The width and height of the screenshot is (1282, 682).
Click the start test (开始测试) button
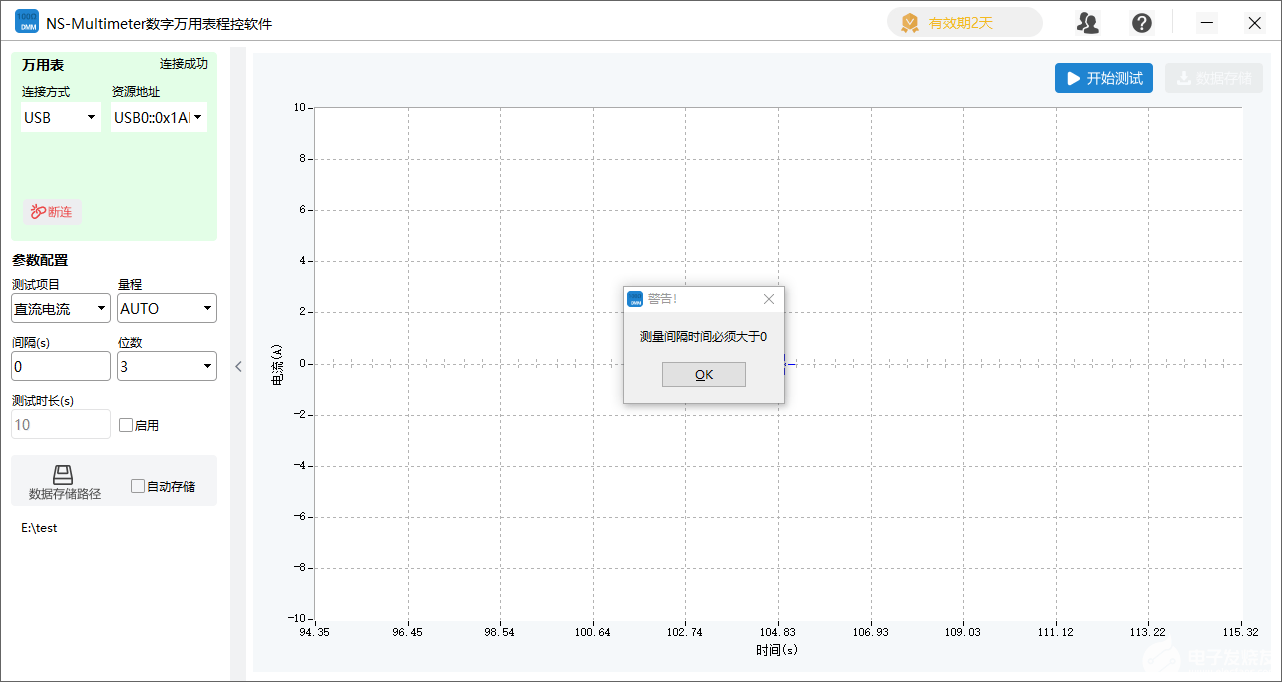[x=1103, y=78]
